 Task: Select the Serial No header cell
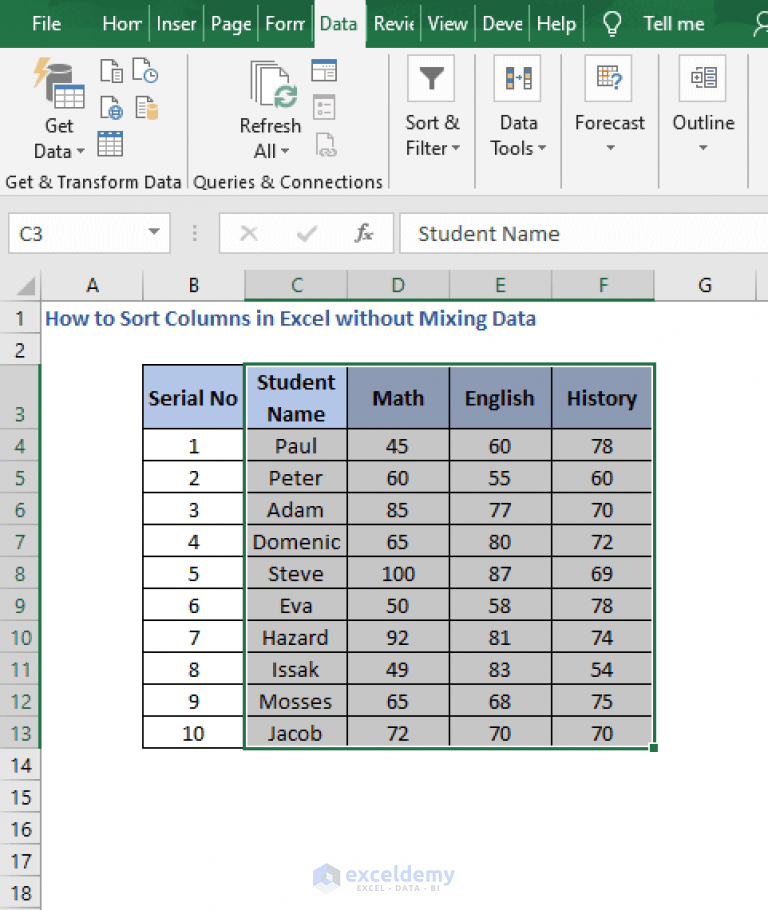(x=193, y=398)
